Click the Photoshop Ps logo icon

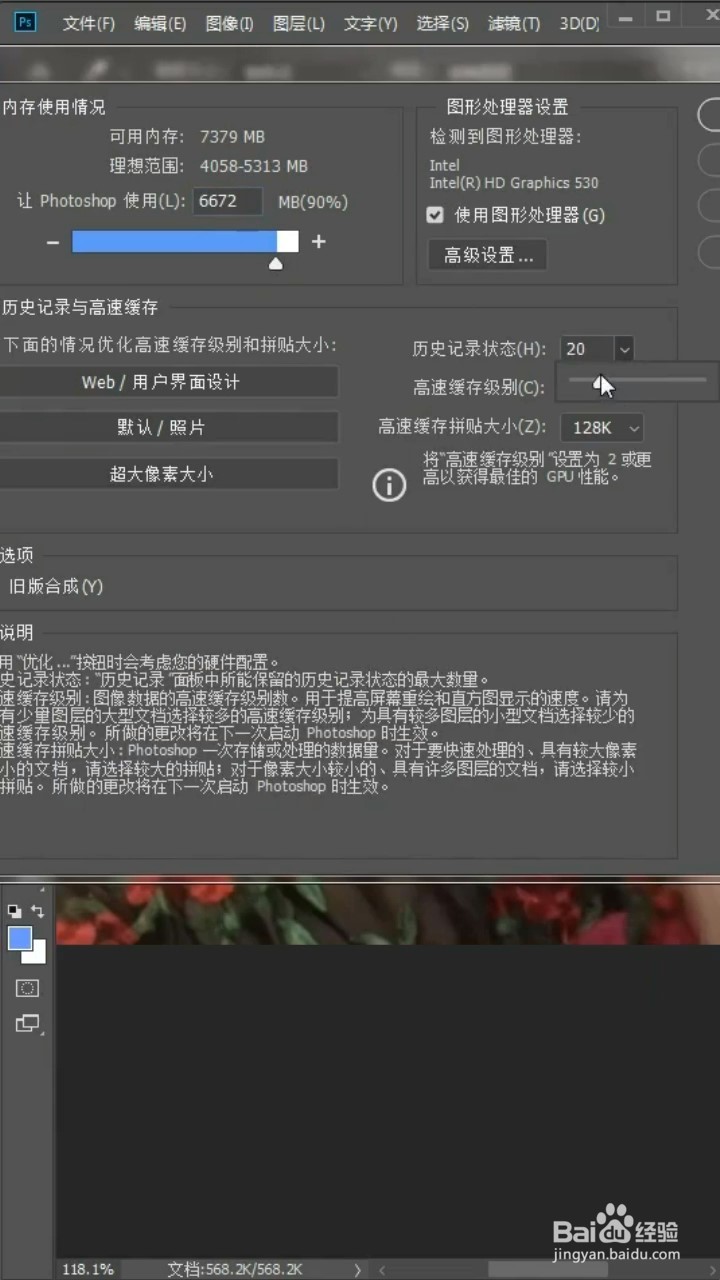pos(25,22)
